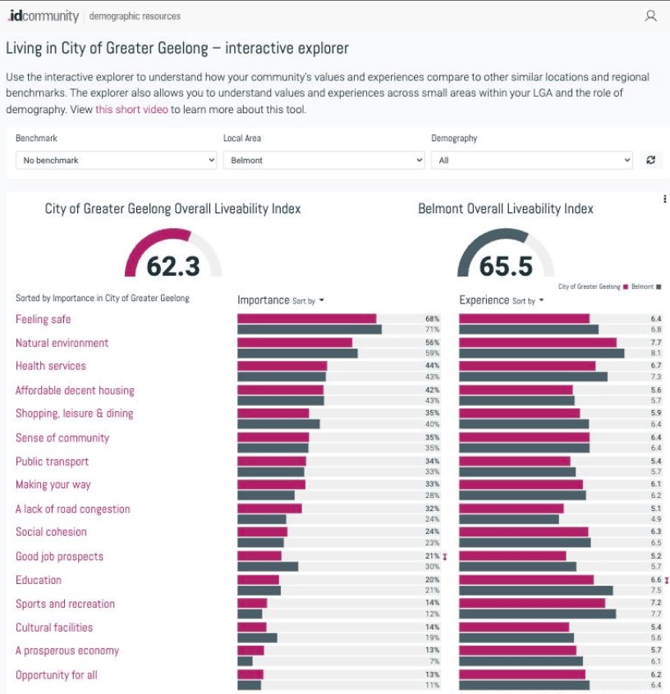Image resolution: width=670 pixels, height=694 pixels.
Task: Click the 'demographic resources' header link
Action: click(x=135, y=16)
